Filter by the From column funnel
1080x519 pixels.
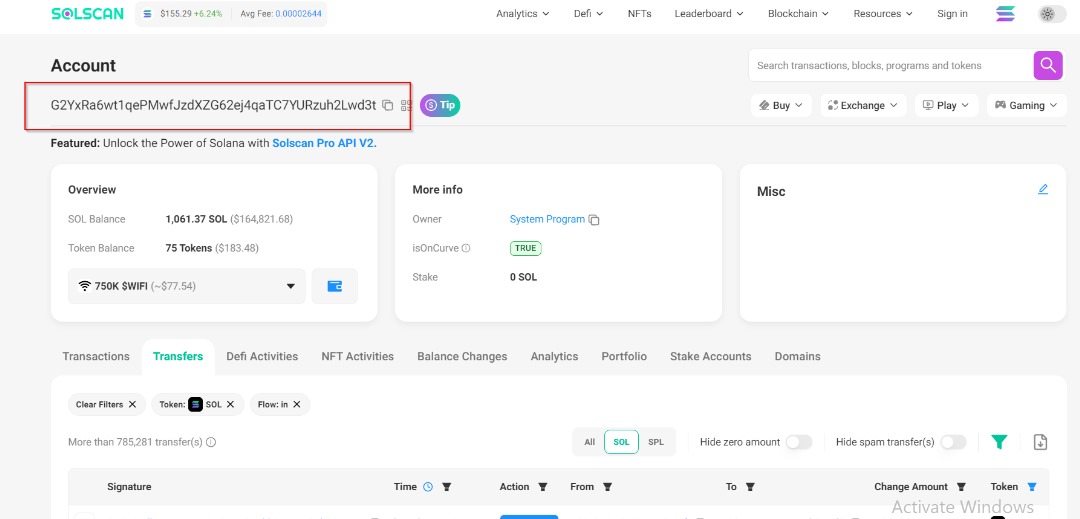[608, 487]
